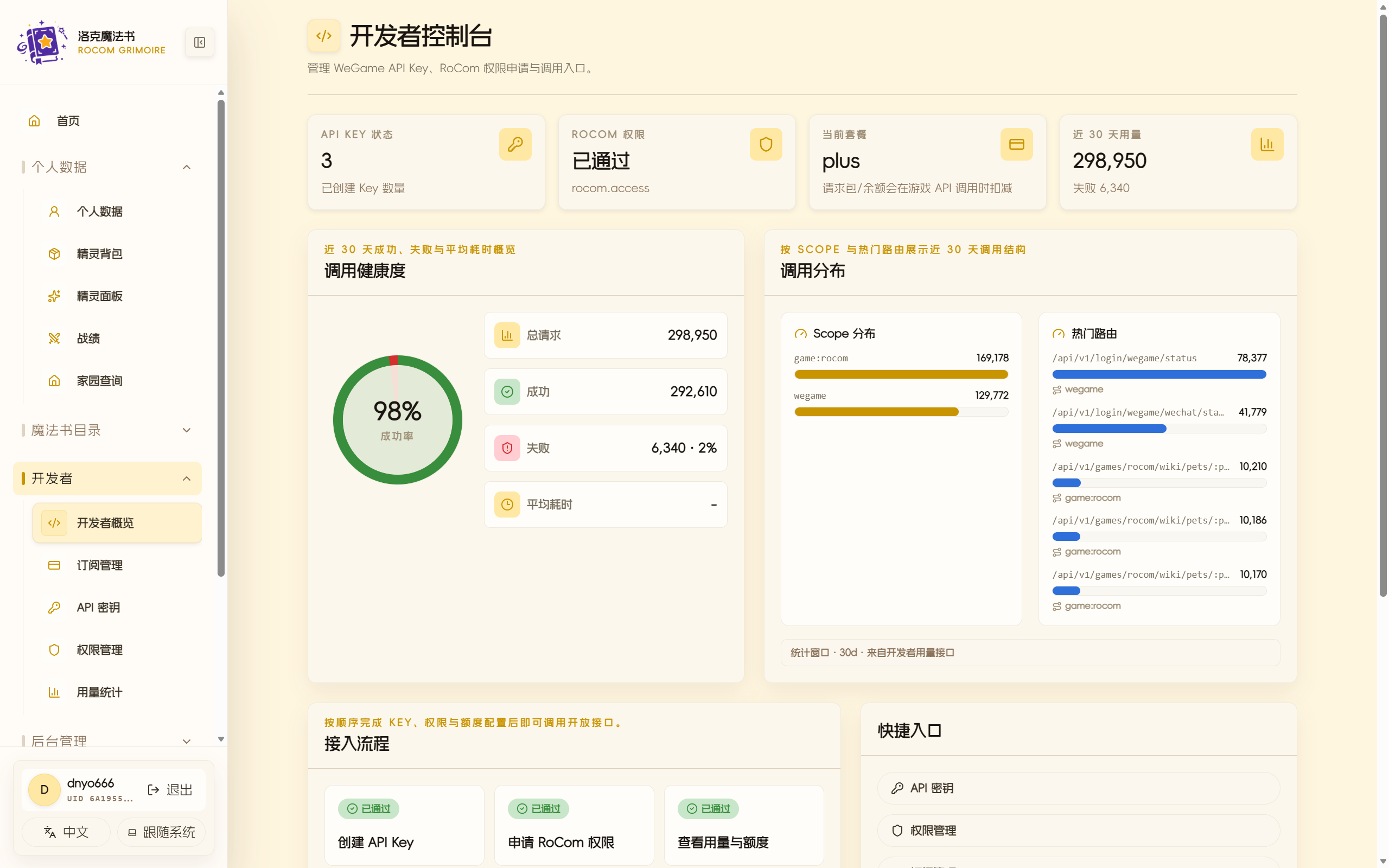Click the D user avatar

[x=44, y=790]
